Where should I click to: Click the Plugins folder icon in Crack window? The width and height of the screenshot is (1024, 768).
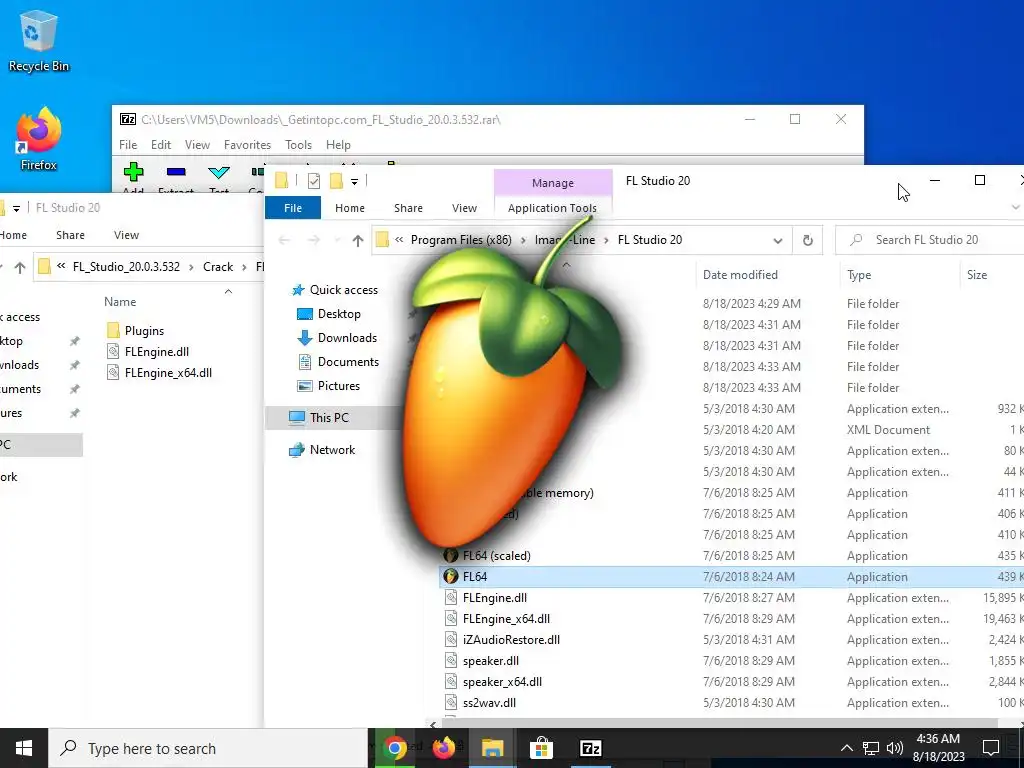click(113, 330)
